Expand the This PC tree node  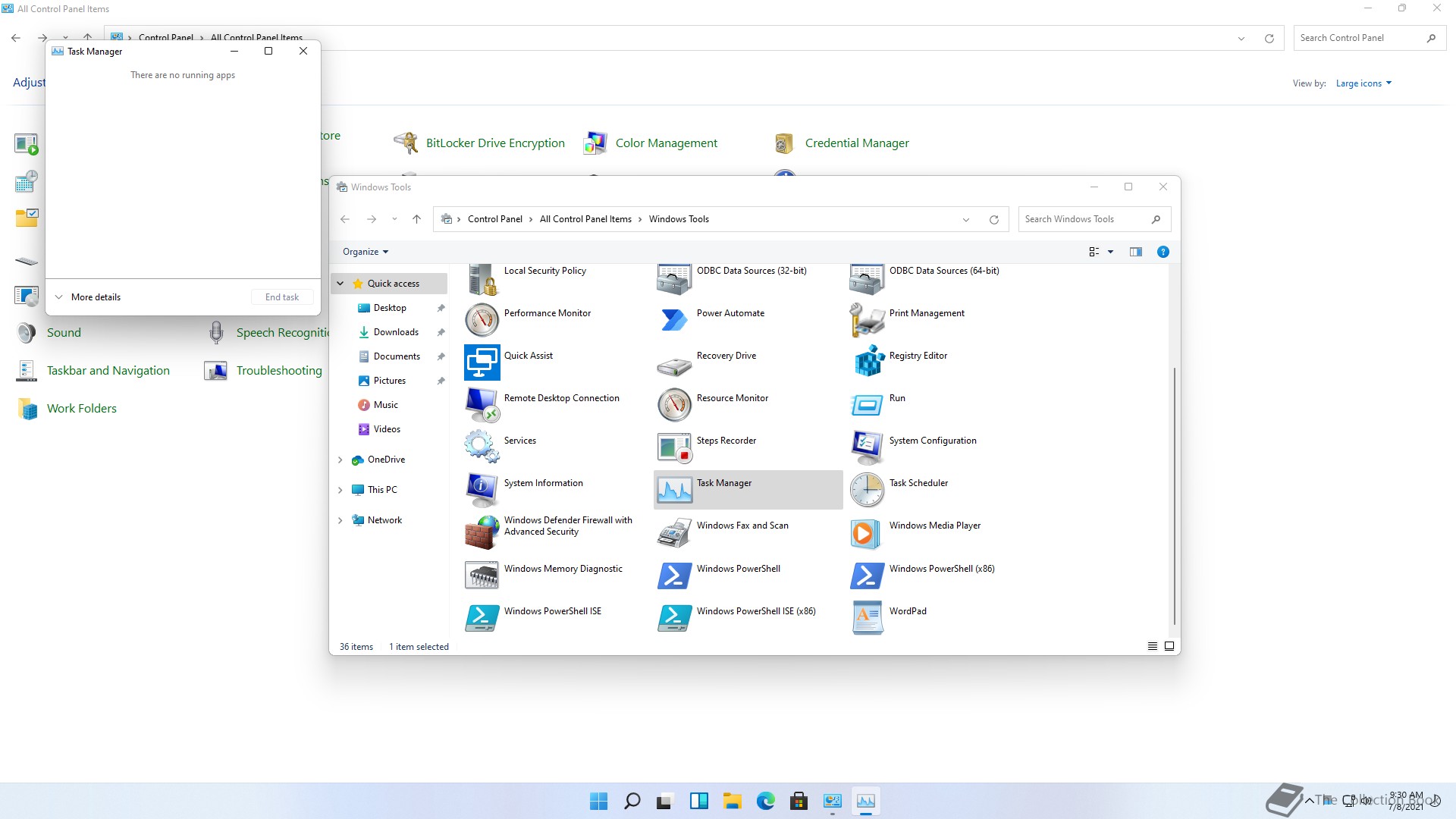(x=340, y=490)
